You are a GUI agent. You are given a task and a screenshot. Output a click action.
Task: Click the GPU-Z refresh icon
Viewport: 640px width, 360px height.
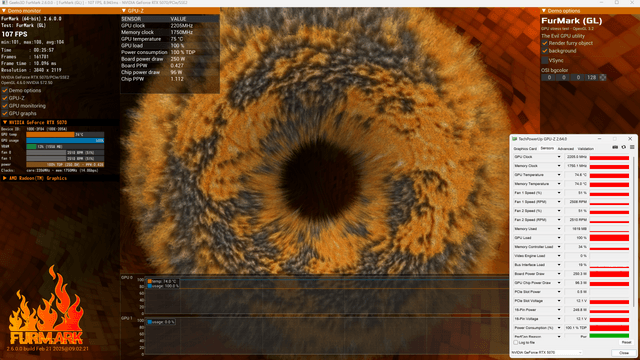tap(624, 147)
